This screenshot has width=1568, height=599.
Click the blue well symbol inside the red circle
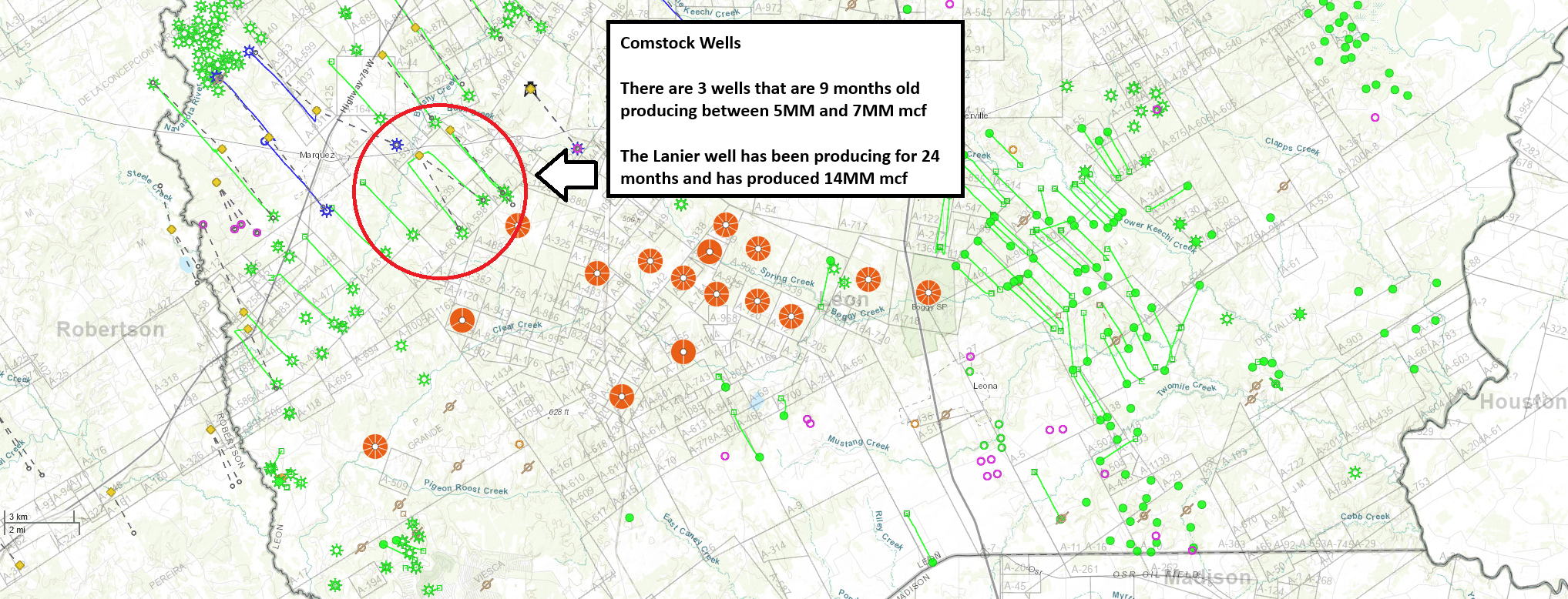point(397,145)
